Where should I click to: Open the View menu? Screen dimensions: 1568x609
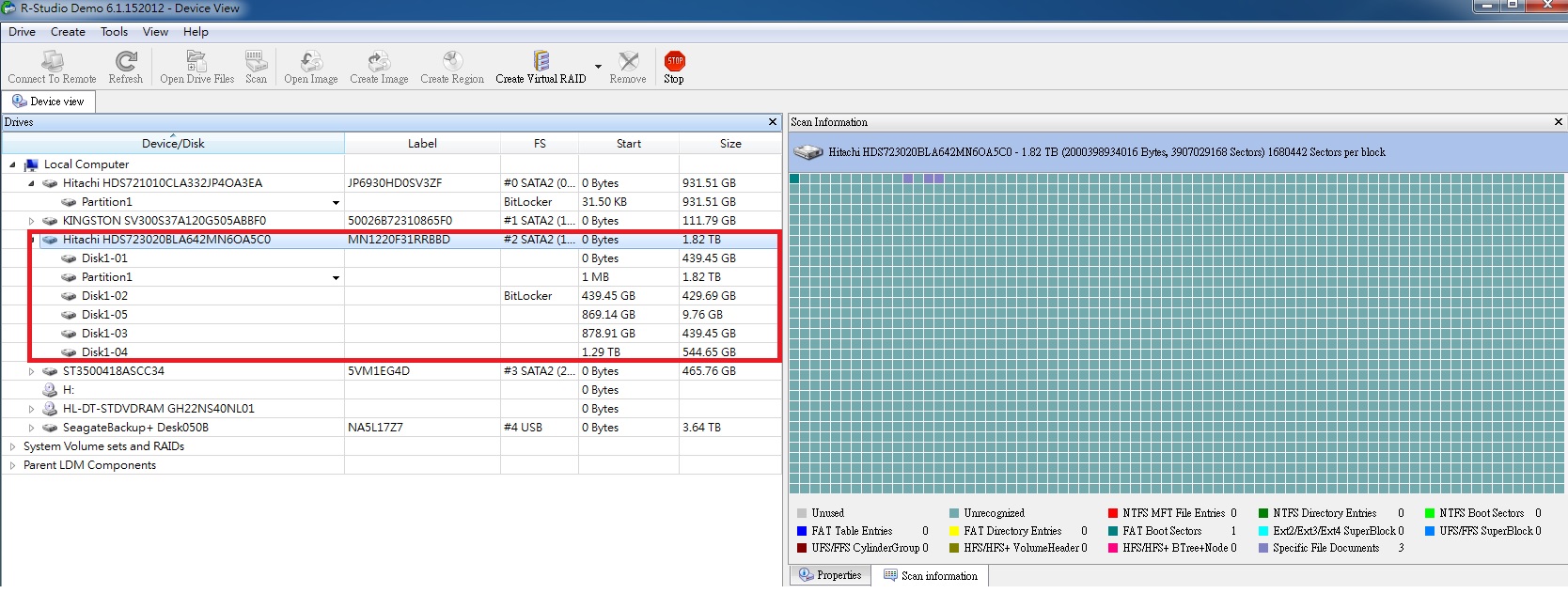[155, 32]
